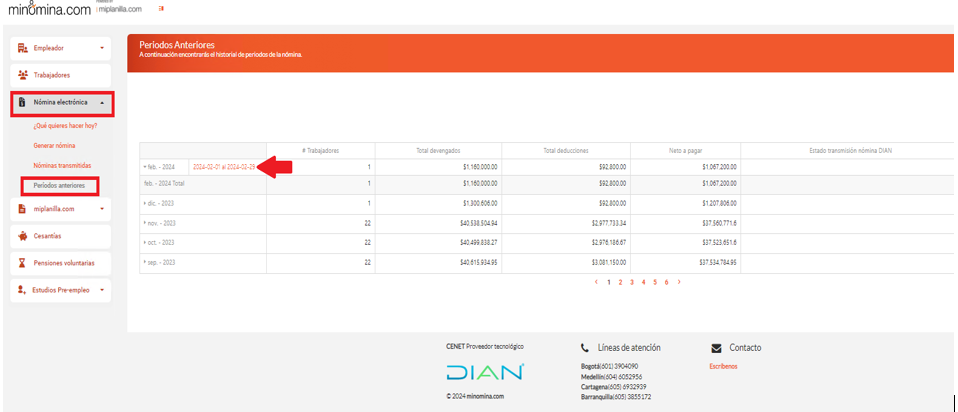Select Nóminas transmitidas submenu item
This screenshot has height=412, width=958.
point(62,166)
